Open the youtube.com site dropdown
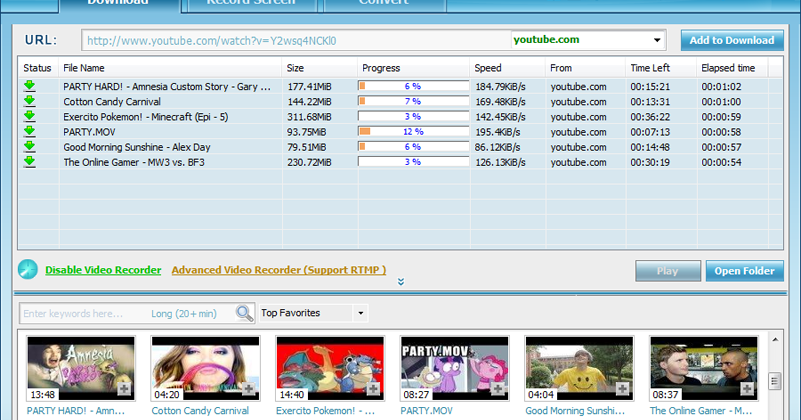The width and height of the screenshot is (801, 420). (x=657, y=40)
